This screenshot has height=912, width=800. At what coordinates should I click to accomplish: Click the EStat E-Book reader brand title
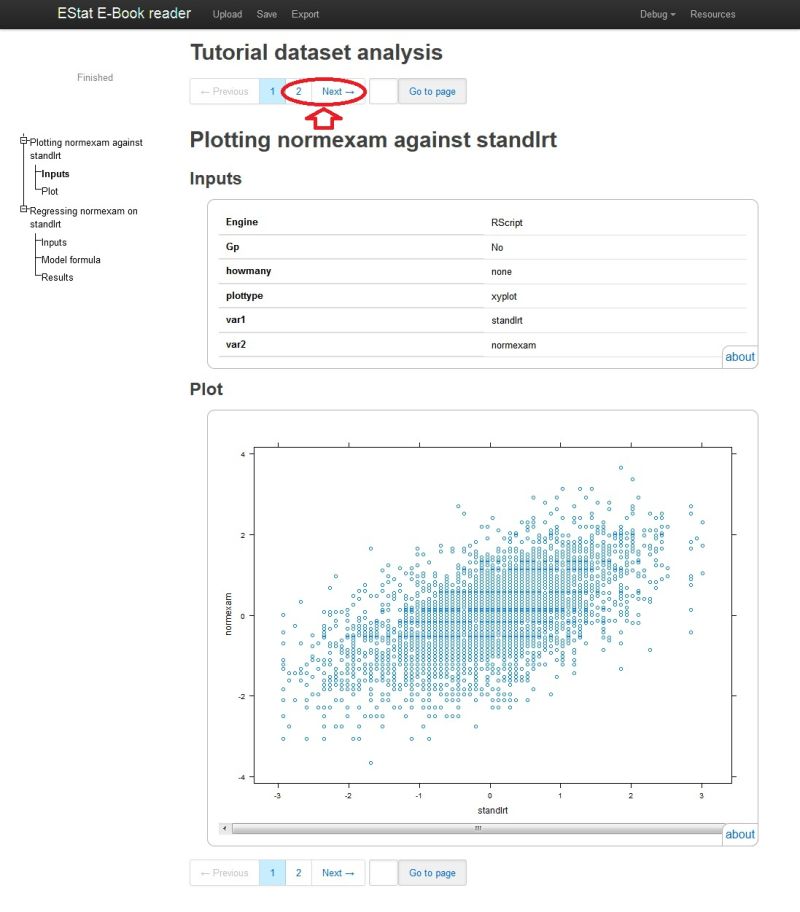[x=124, y=13]
